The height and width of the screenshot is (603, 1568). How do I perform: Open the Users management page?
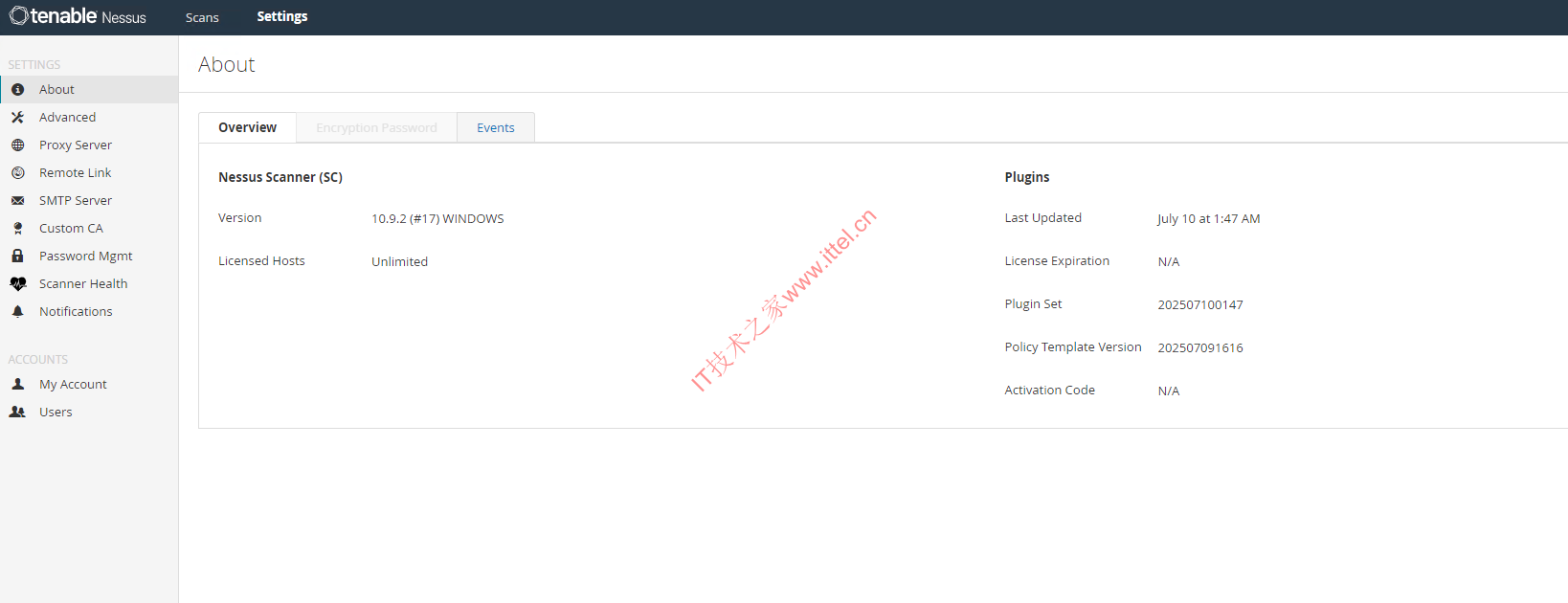[x=89, y=412]
